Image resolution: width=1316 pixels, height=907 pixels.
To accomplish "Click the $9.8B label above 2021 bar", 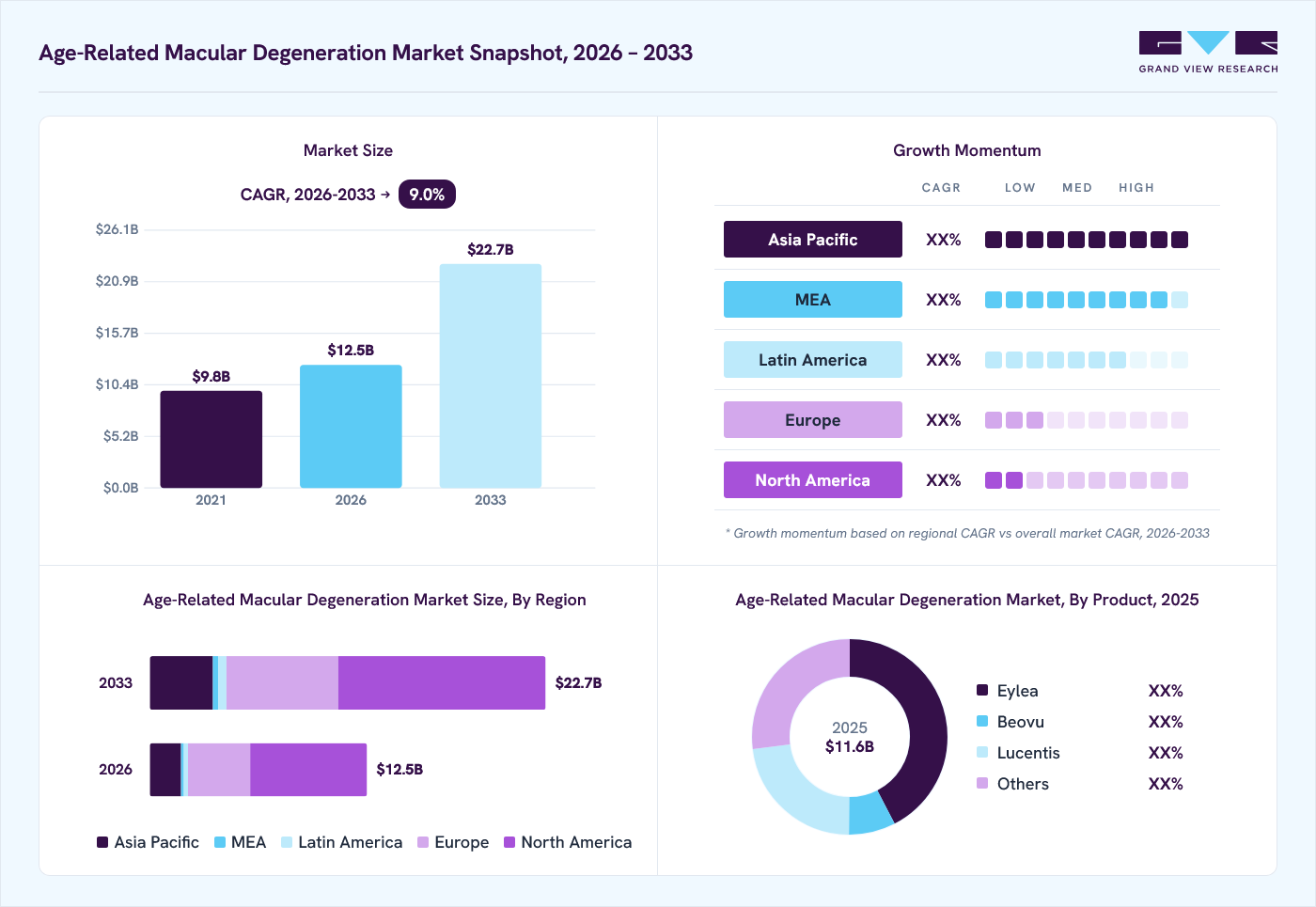I will (x=211, y=376).
